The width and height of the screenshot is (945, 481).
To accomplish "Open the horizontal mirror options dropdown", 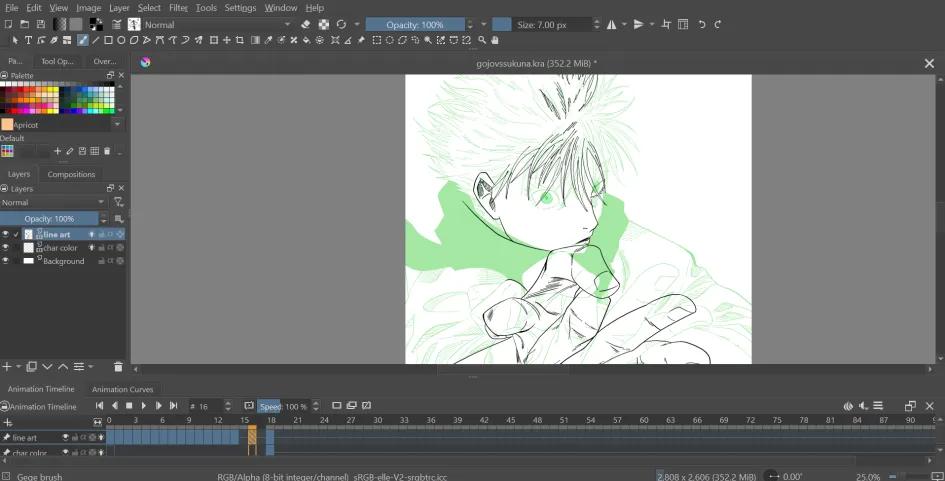I will [x=624, y=25].
